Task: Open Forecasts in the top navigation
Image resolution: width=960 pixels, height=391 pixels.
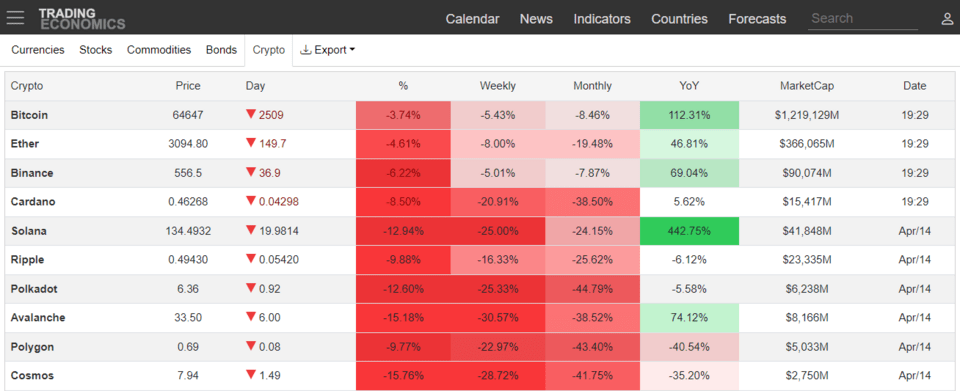Action: [x=757, y=19]
